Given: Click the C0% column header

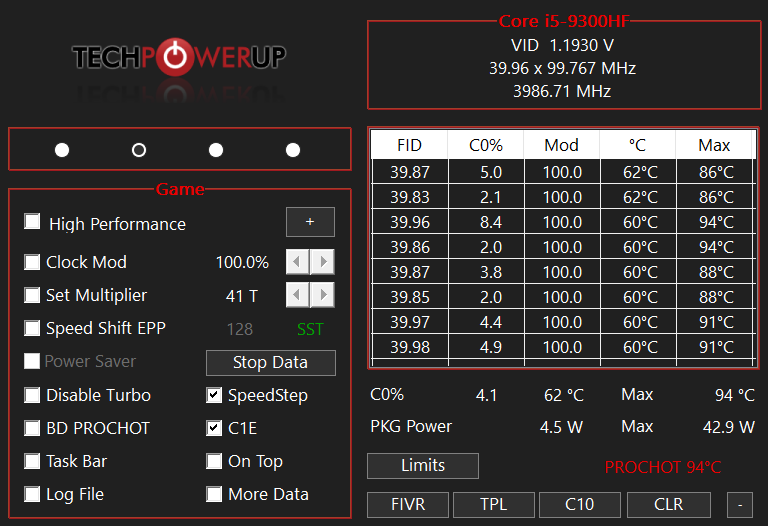Looking at the screenshot, I should [486, 145].
